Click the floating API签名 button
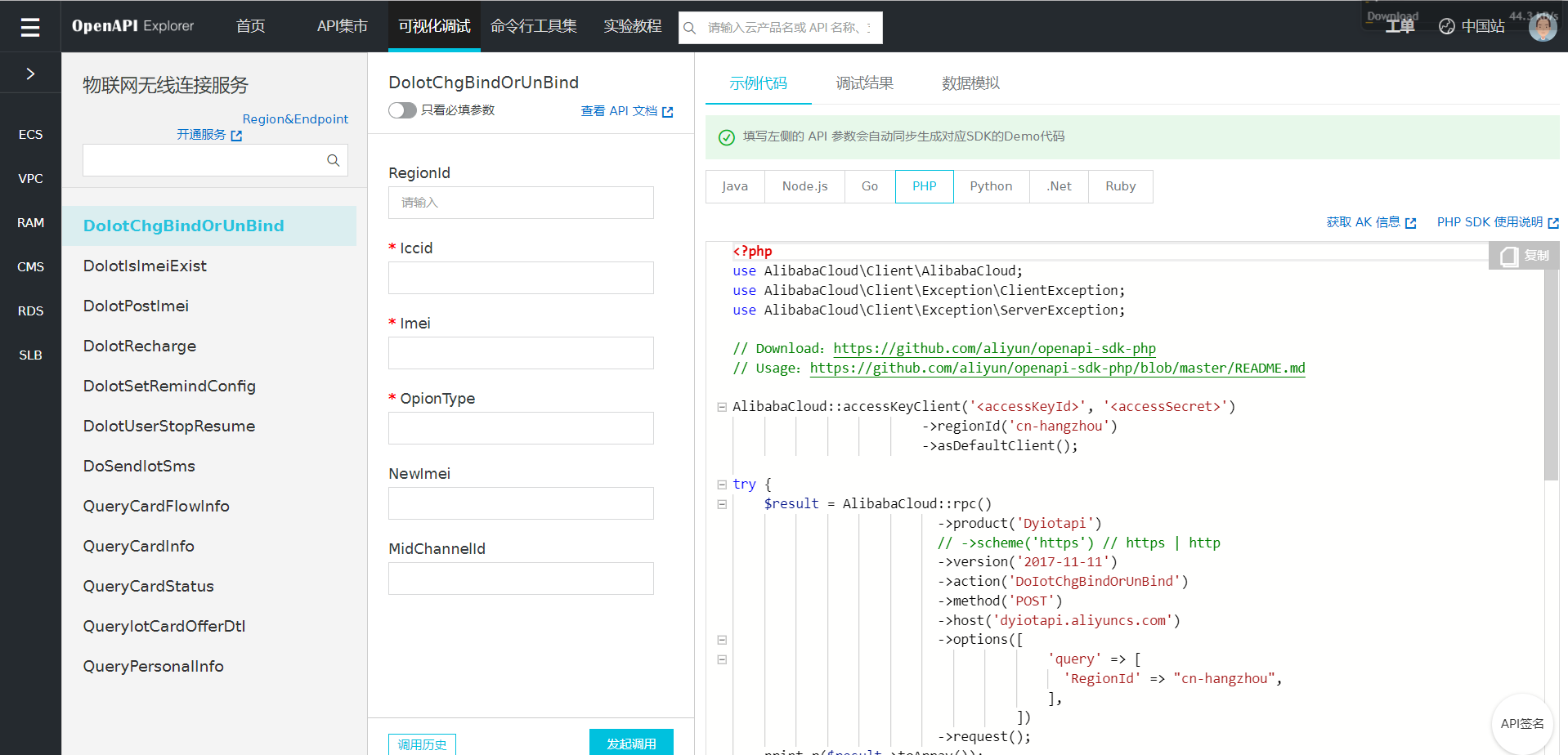The width and height of the screenshot is (1568, 755). pos(1521,723)
